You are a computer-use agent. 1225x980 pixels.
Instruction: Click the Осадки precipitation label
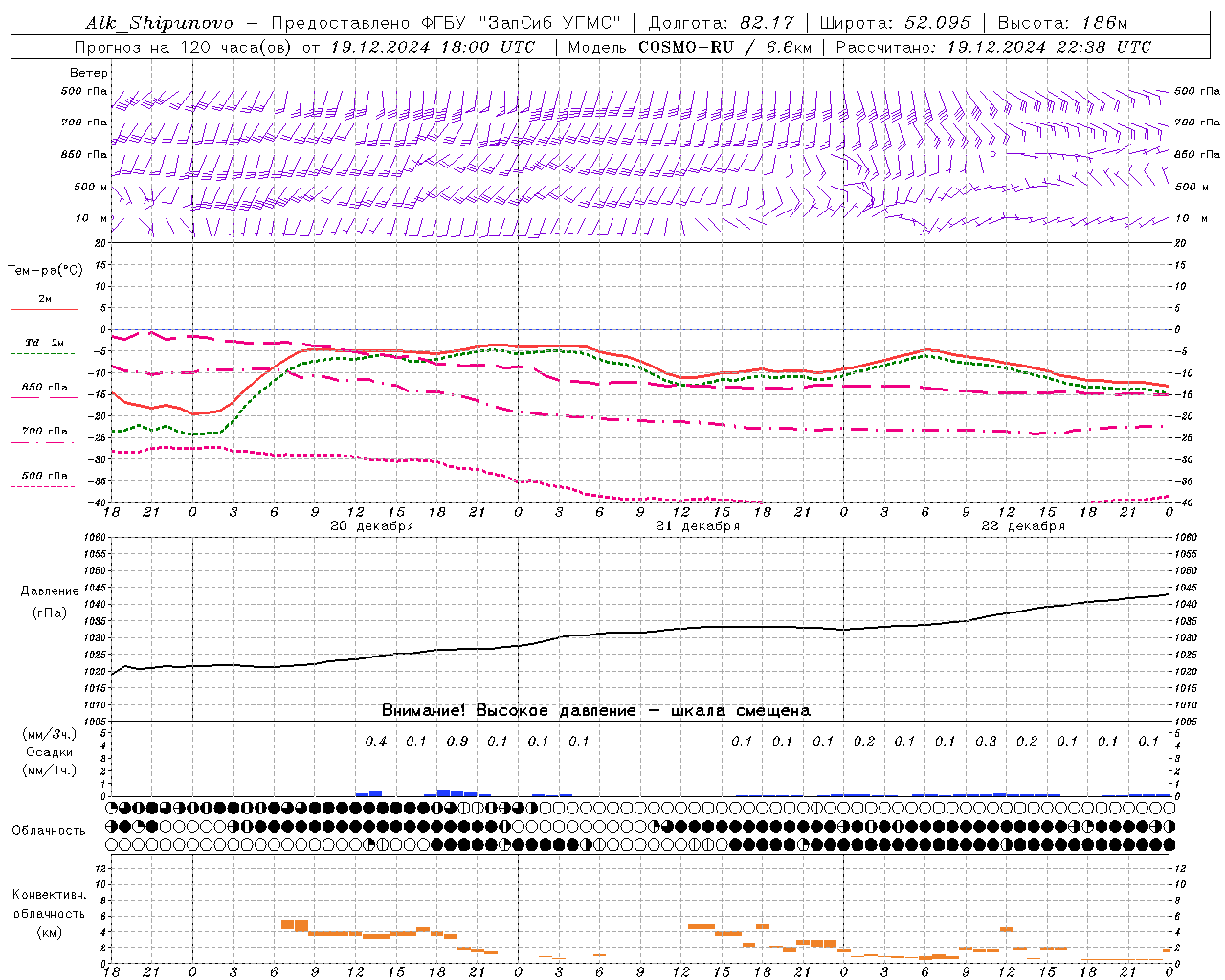click(50, 752)
